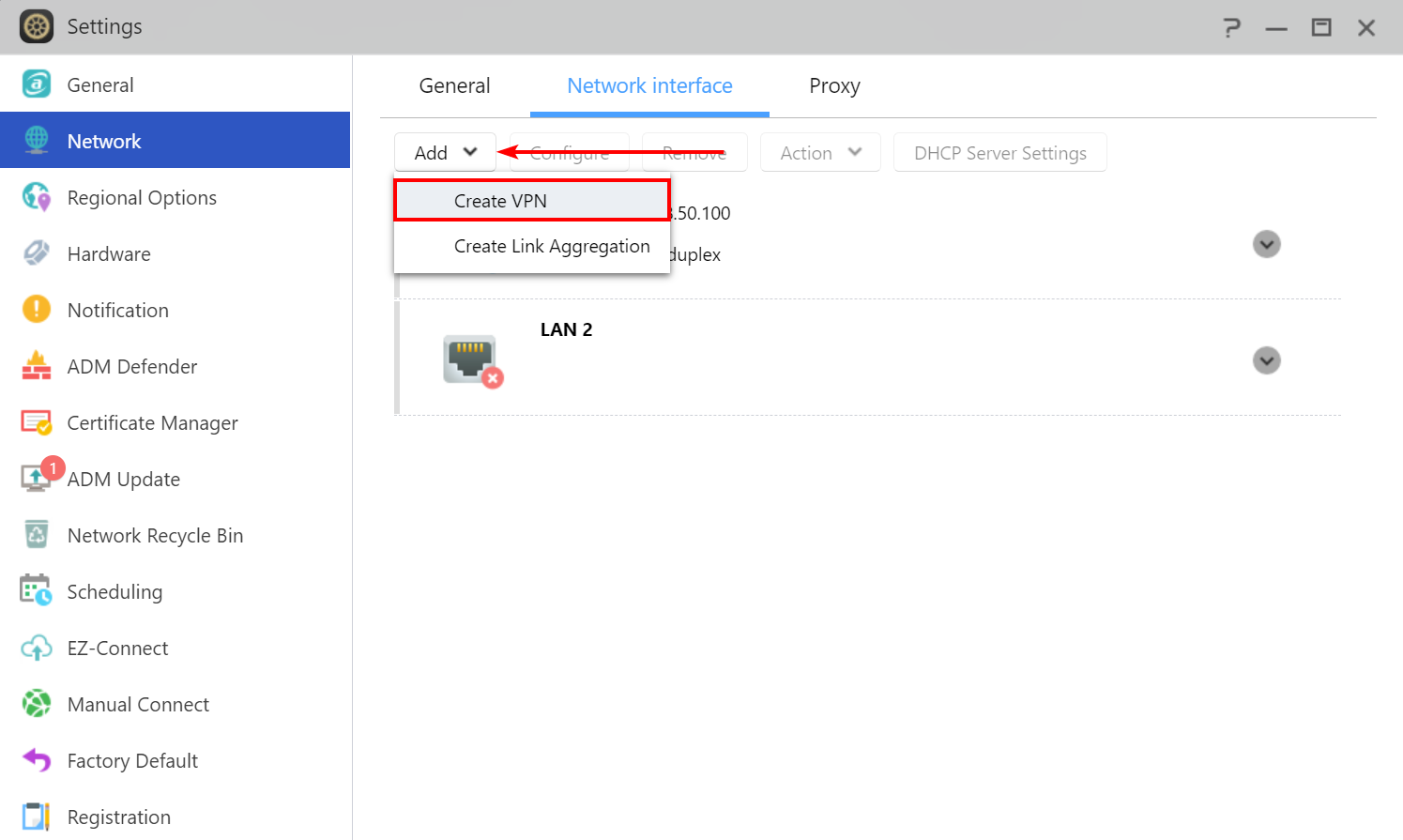1403x840 pixels.
Task: Expand the first LAN interface details
Action: [x=1266, y=244]
